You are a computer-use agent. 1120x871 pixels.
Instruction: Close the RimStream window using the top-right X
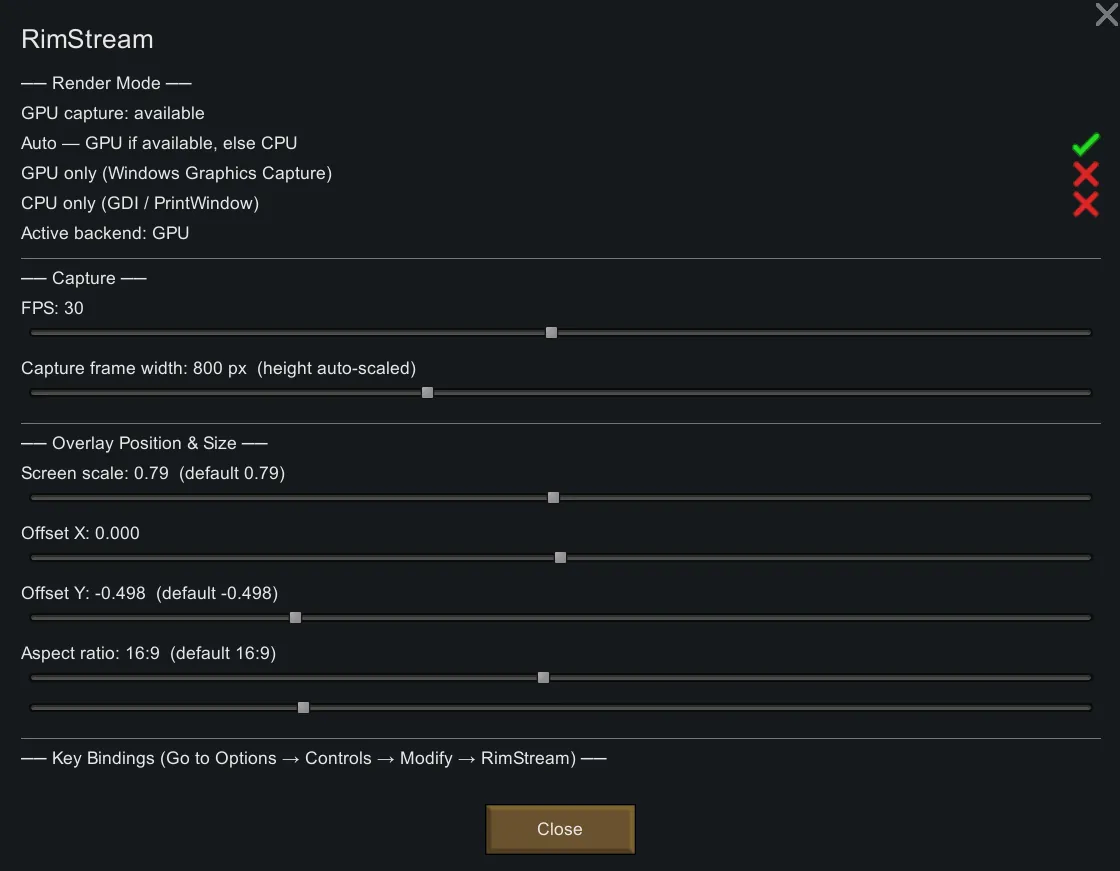coord(1106,15)
